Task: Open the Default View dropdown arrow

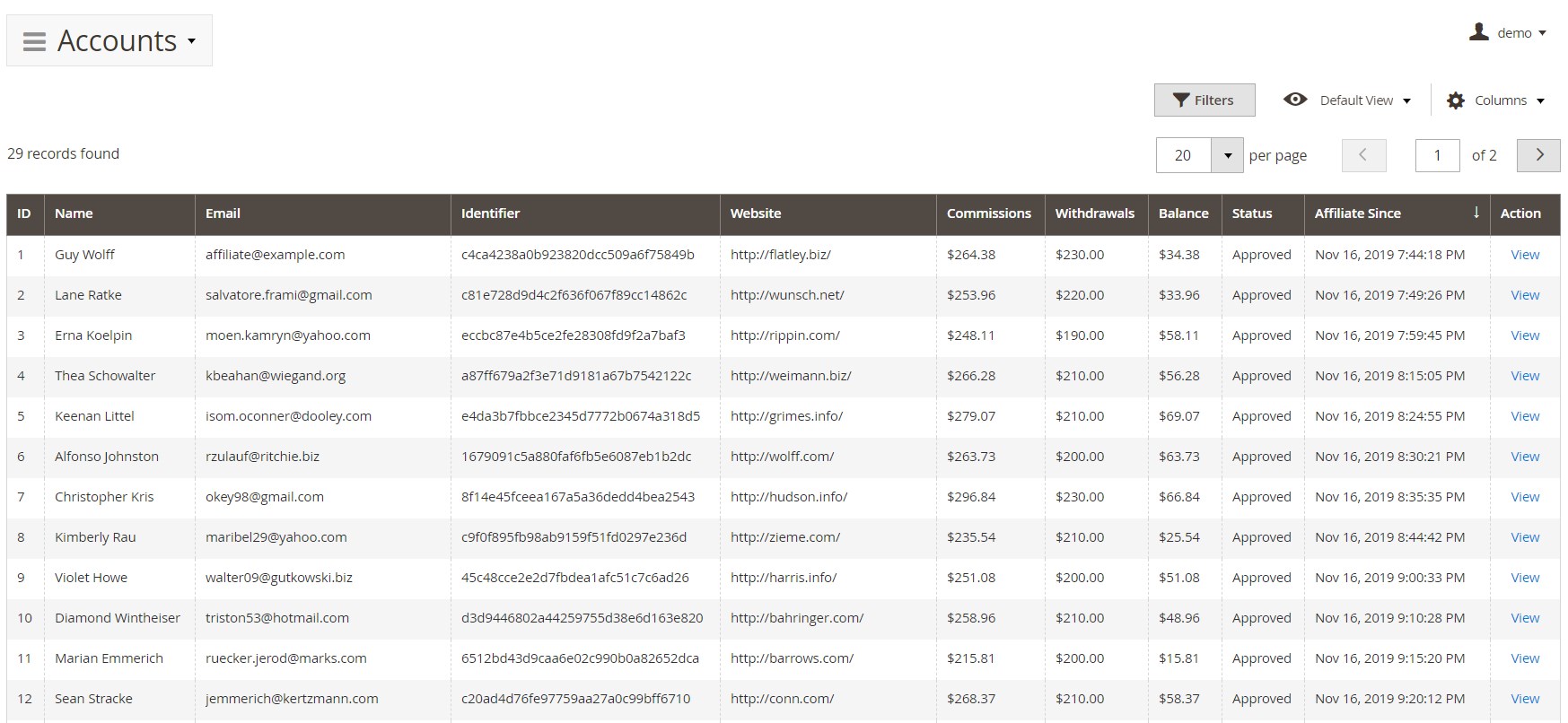Action: 1406,100
